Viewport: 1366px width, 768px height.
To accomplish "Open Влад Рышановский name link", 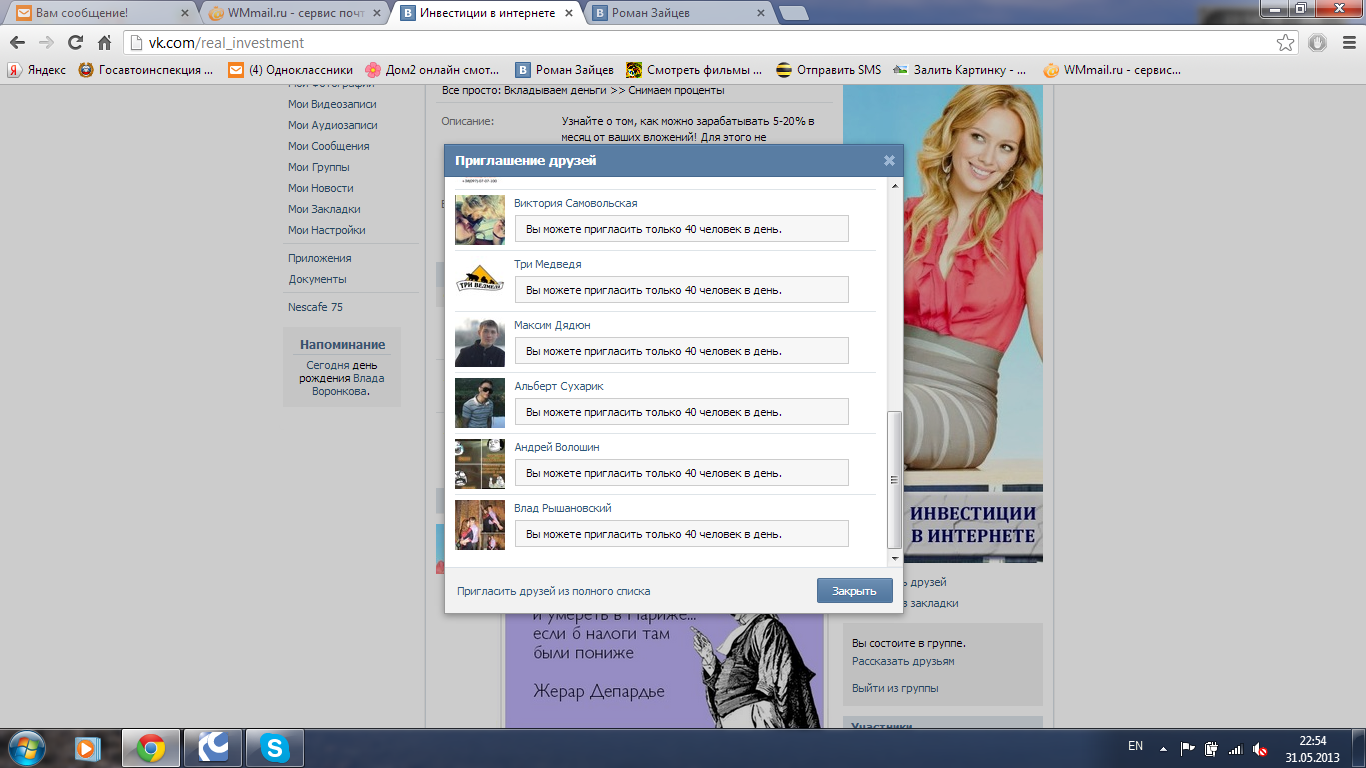I will tap(562, 508).
